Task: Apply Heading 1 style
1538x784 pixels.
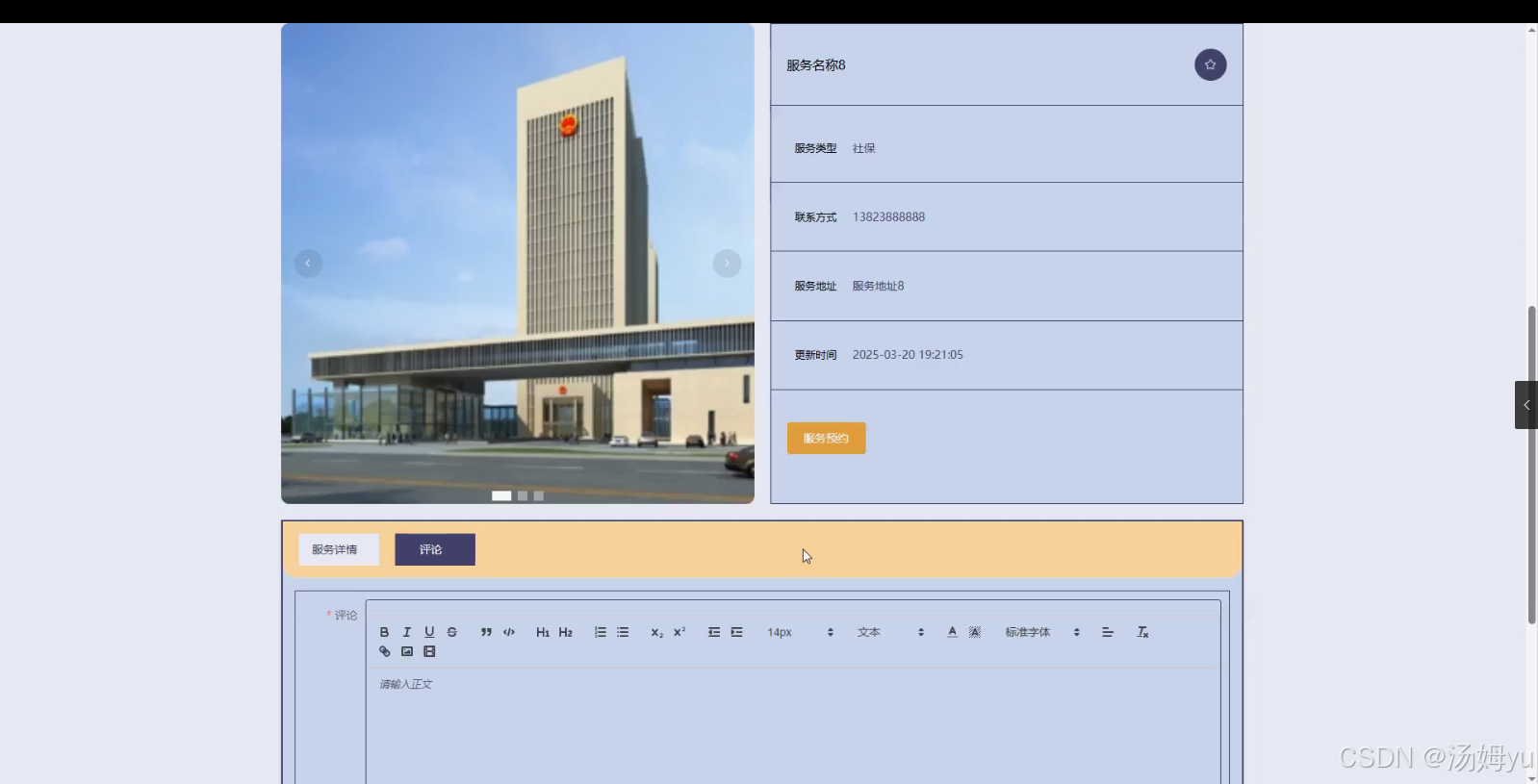Action: [543, 632]
